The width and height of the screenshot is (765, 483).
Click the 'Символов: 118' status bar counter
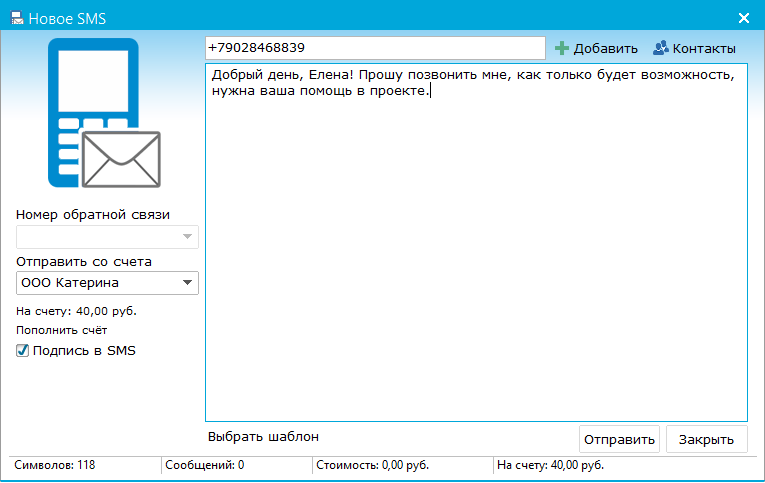pos(51,466)
